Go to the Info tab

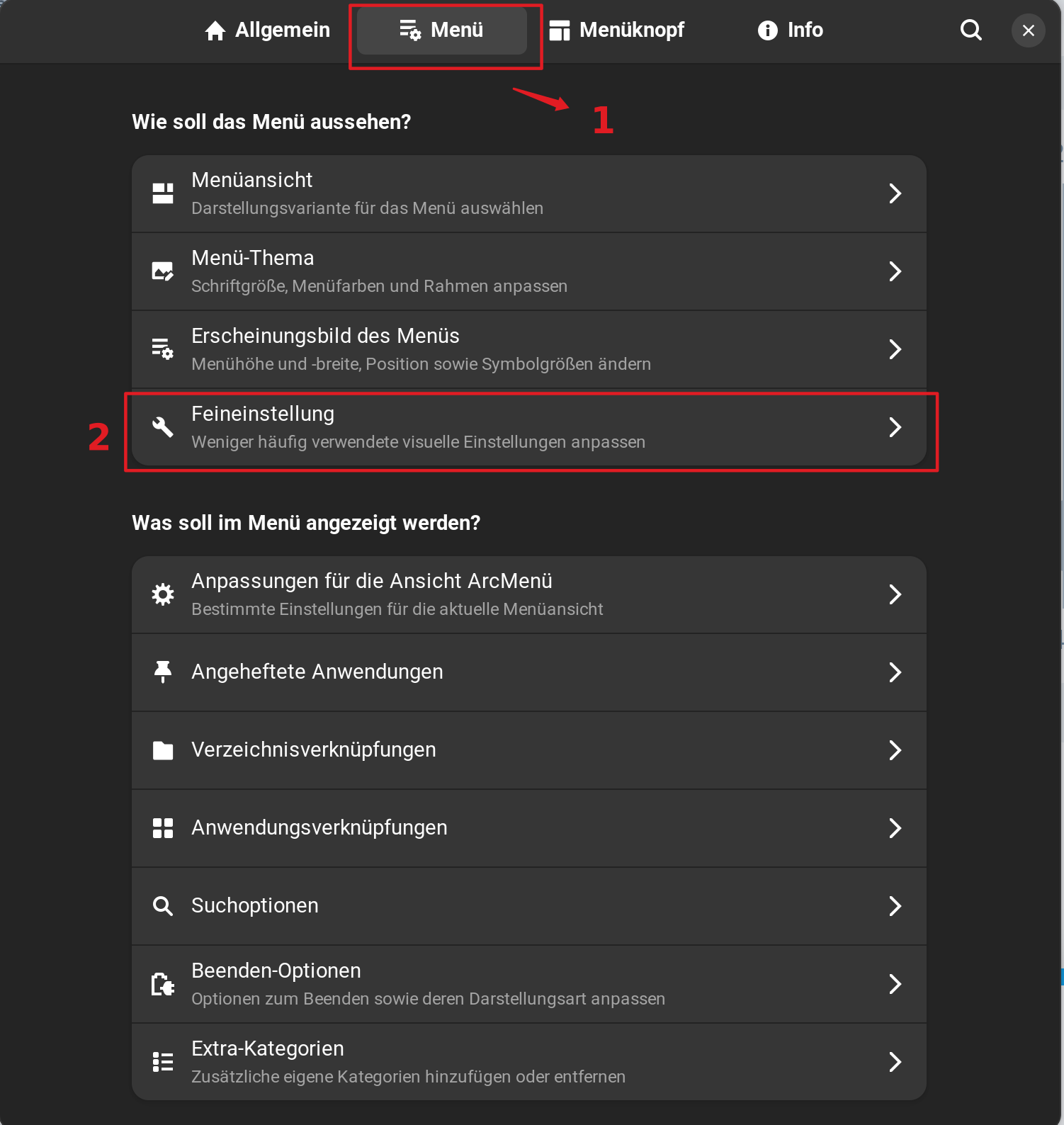(x=791, y=30)
